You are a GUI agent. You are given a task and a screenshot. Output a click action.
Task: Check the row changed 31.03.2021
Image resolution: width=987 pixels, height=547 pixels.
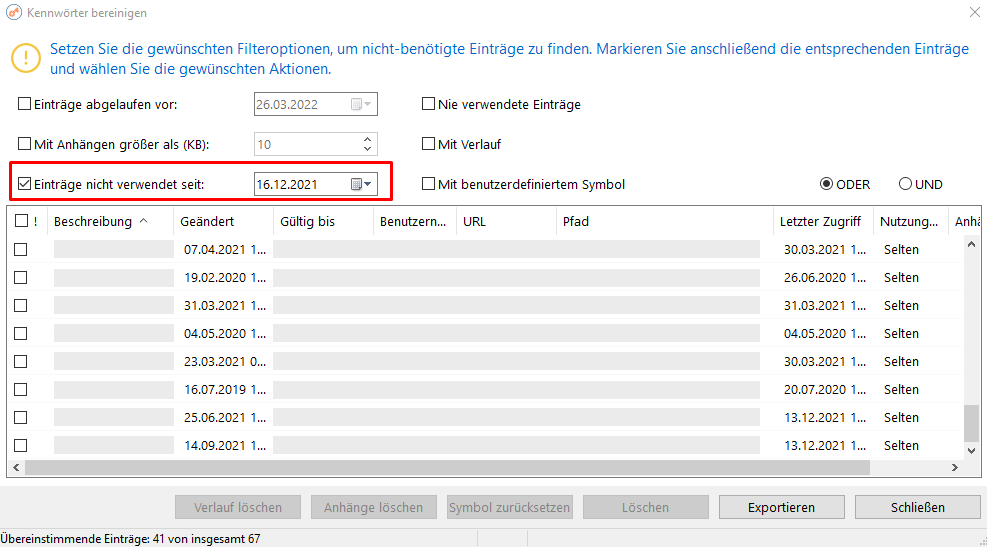coord(21,305)
